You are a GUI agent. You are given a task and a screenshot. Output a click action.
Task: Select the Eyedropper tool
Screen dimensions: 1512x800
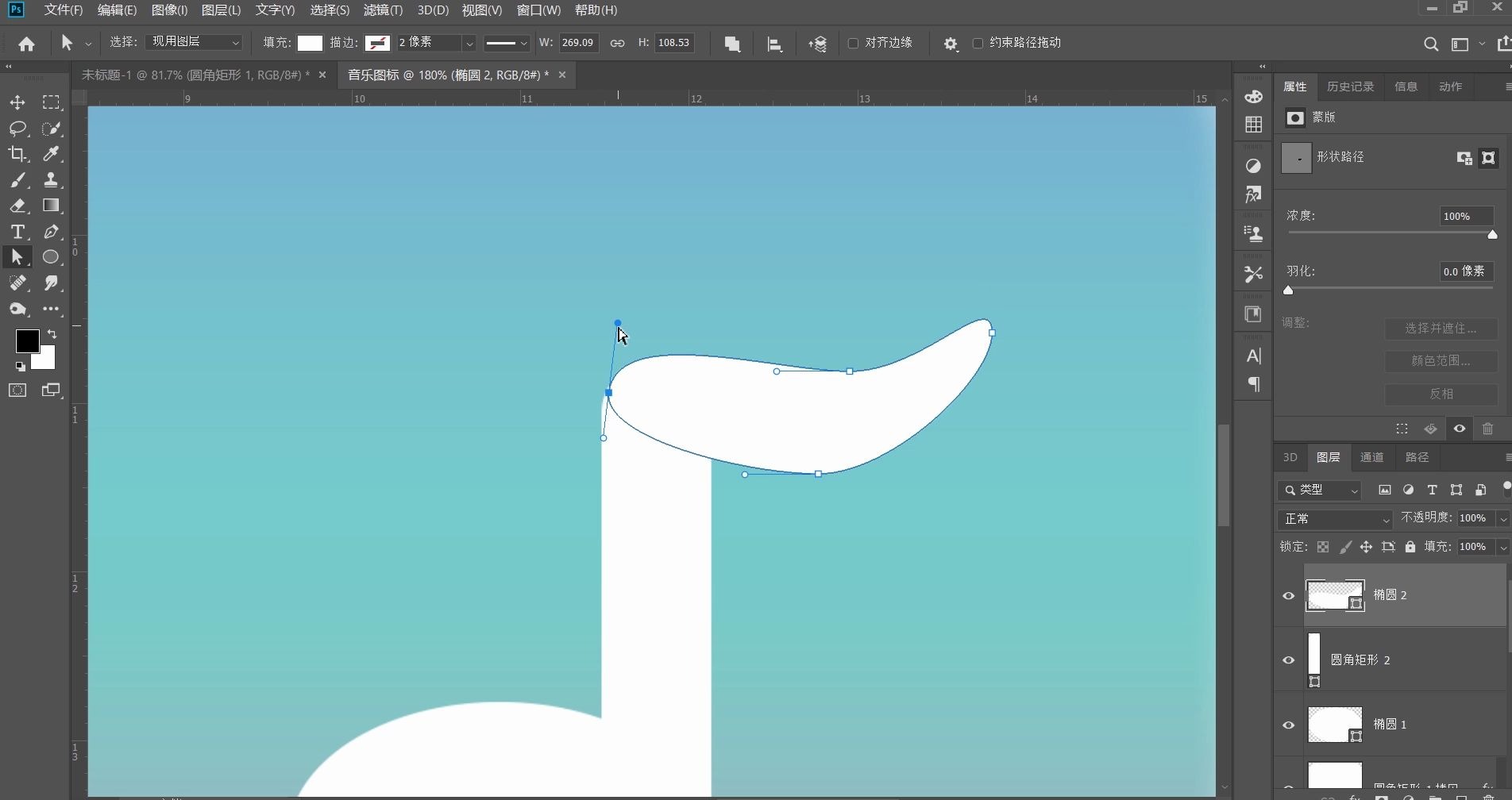point(52,154)
